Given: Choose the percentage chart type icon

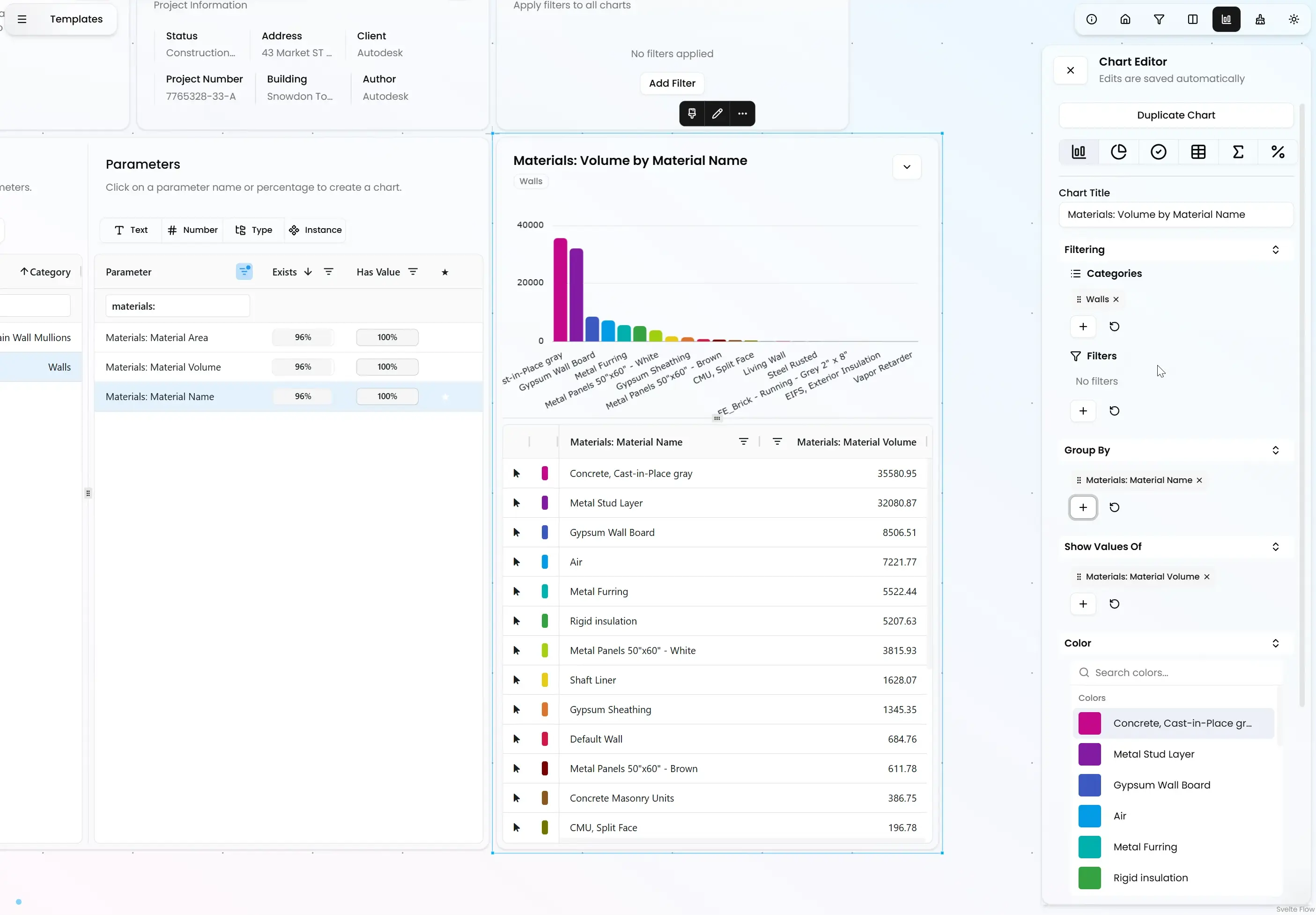Looking at the screenshot, I should click(1278, 152).
